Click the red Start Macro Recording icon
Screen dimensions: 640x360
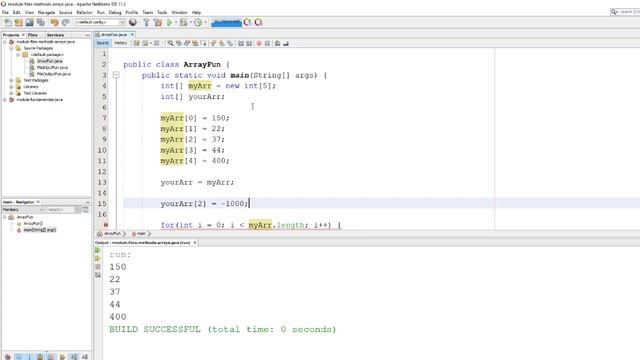click(x=259, y=43)
